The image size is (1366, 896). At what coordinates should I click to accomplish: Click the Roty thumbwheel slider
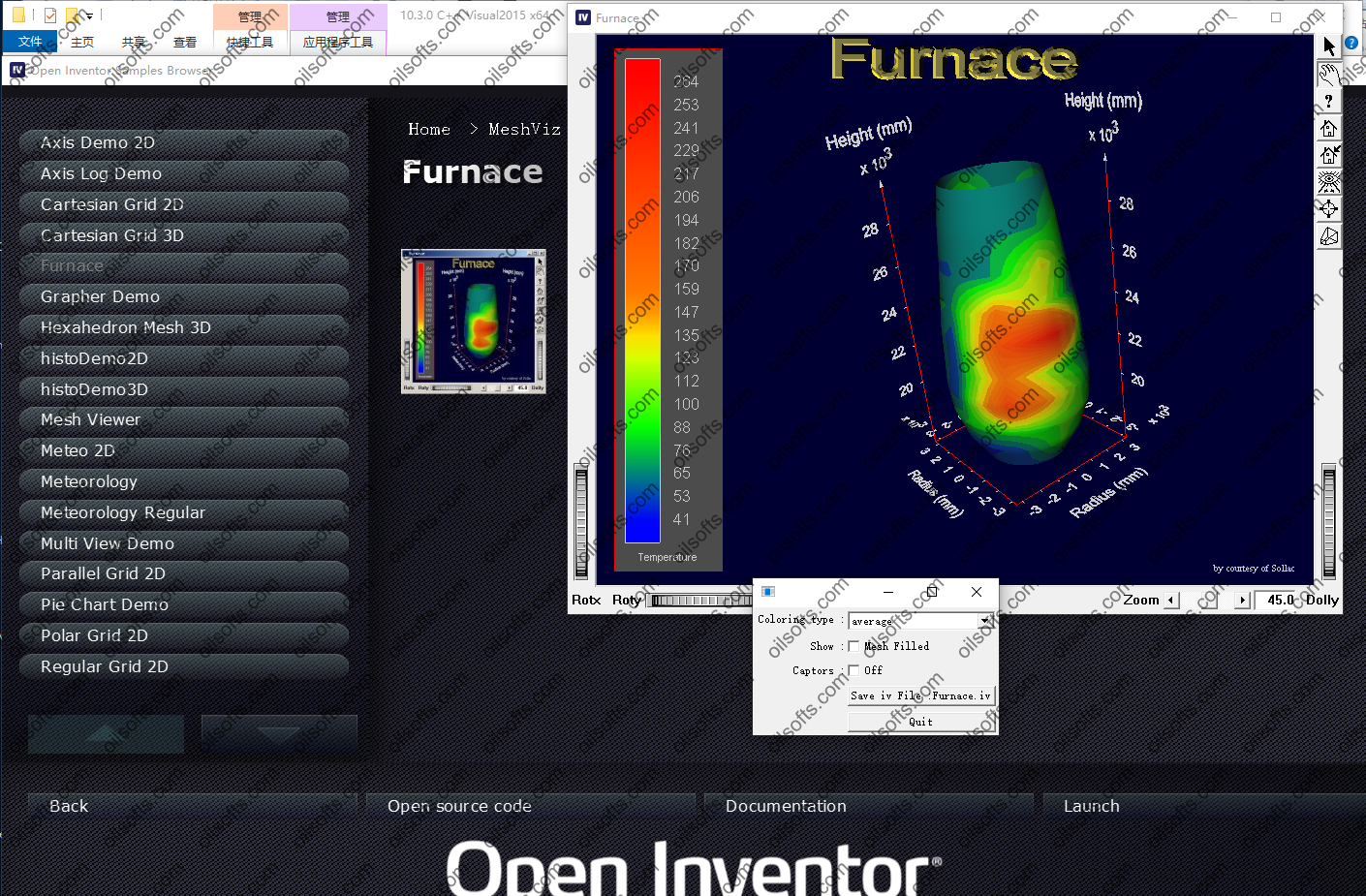coord(701,601)
